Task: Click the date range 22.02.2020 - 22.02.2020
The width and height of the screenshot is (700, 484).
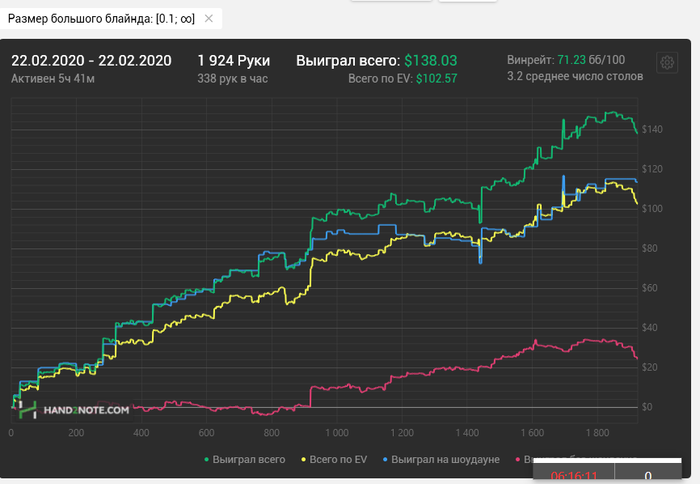Action: pos(92,61)
